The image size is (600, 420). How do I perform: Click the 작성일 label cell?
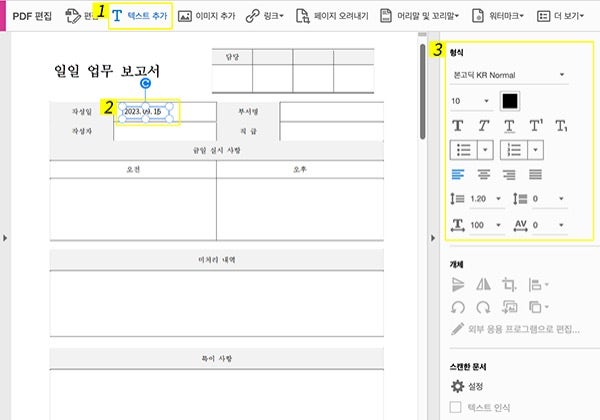82,111
